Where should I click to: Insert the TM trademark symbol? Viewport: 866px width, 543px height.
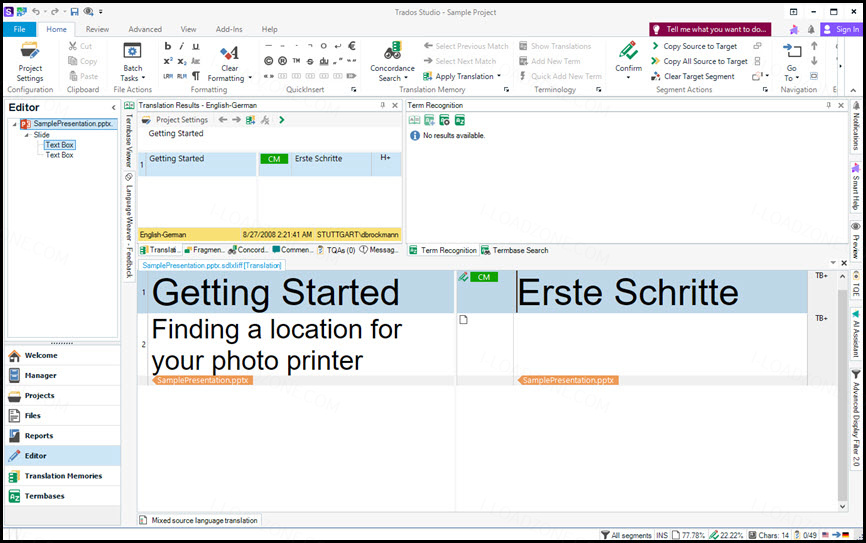click(x=296, y=61)
